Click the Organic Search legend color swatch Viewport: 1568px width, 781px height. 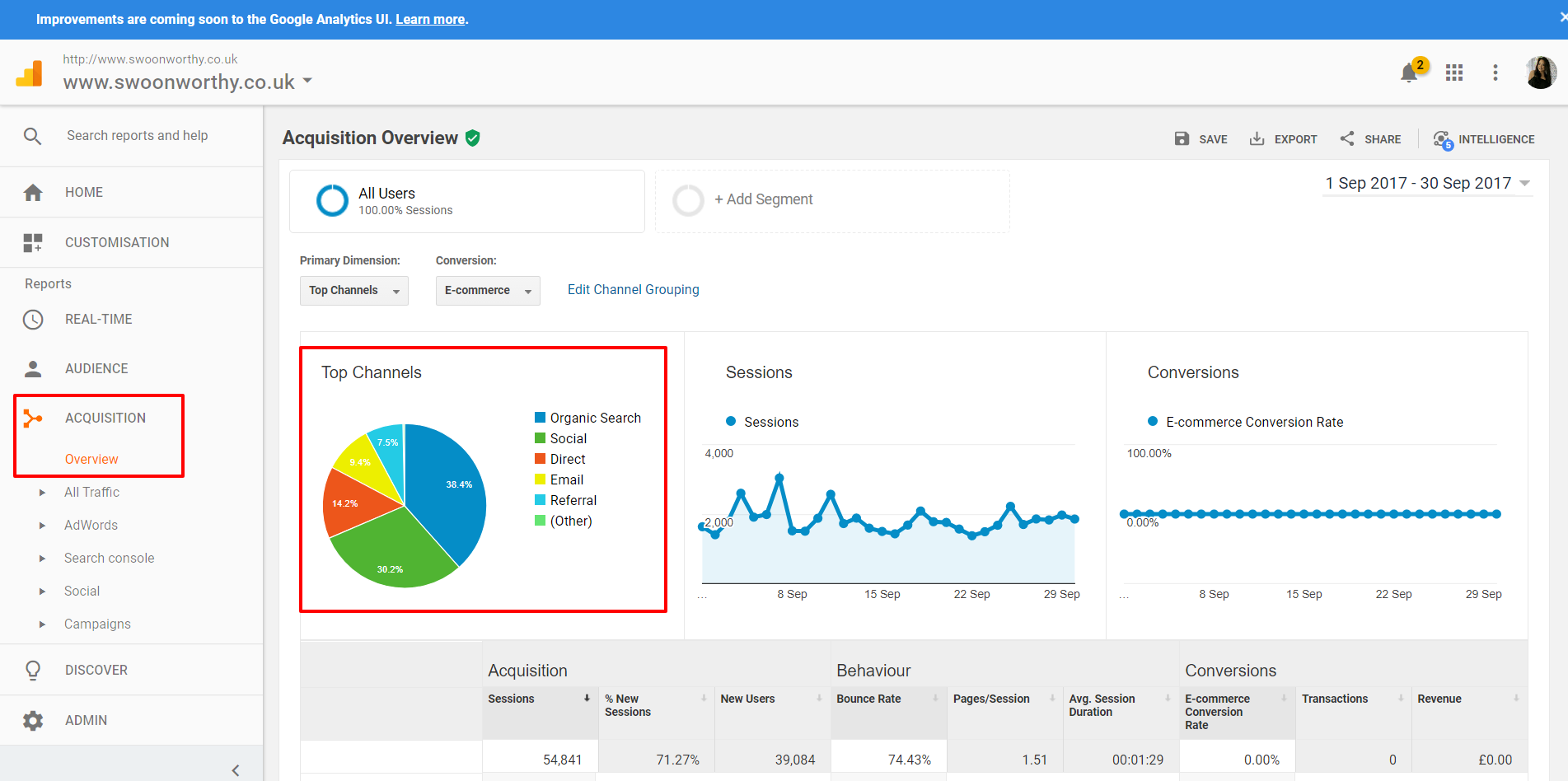(540, 418)
